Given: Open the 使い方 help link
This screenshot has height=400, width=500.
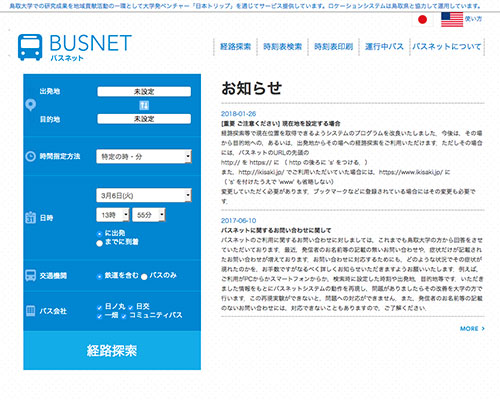Looking at the screenshot, I should click(x=473, y=19).
